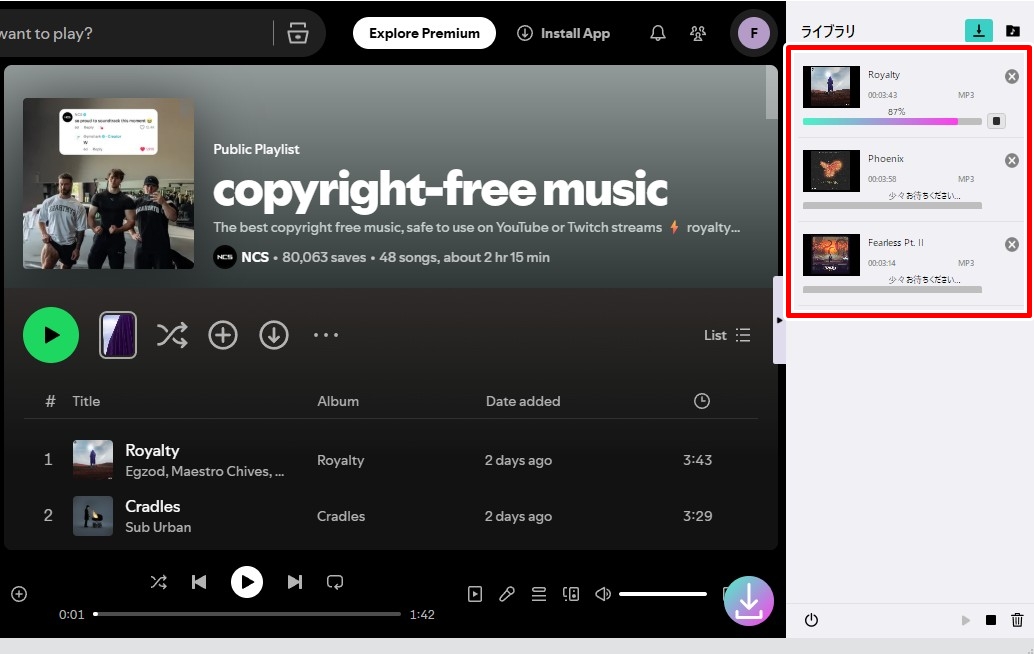The image size is (1034, 654).
Task: Stop the Royalty download in progress
Action: pyautogui.click(x=996, y=121)
